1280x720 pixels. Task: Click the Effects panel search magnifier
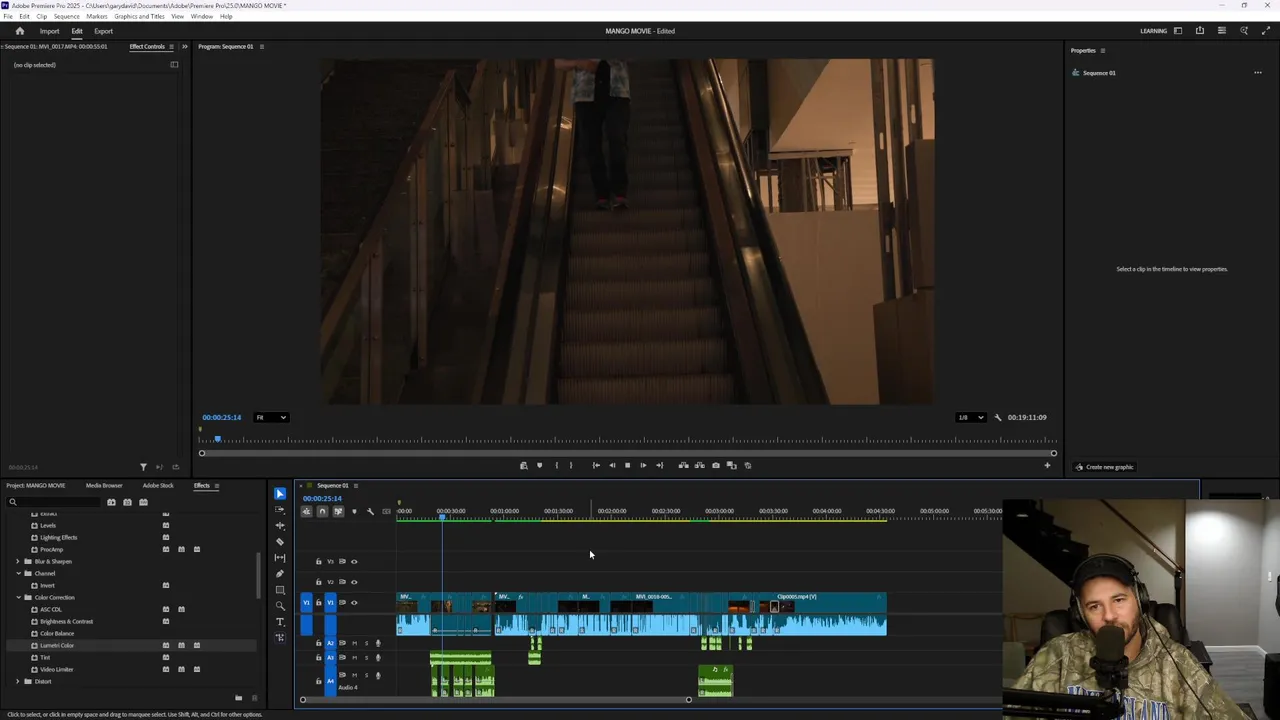click(13, 502)
